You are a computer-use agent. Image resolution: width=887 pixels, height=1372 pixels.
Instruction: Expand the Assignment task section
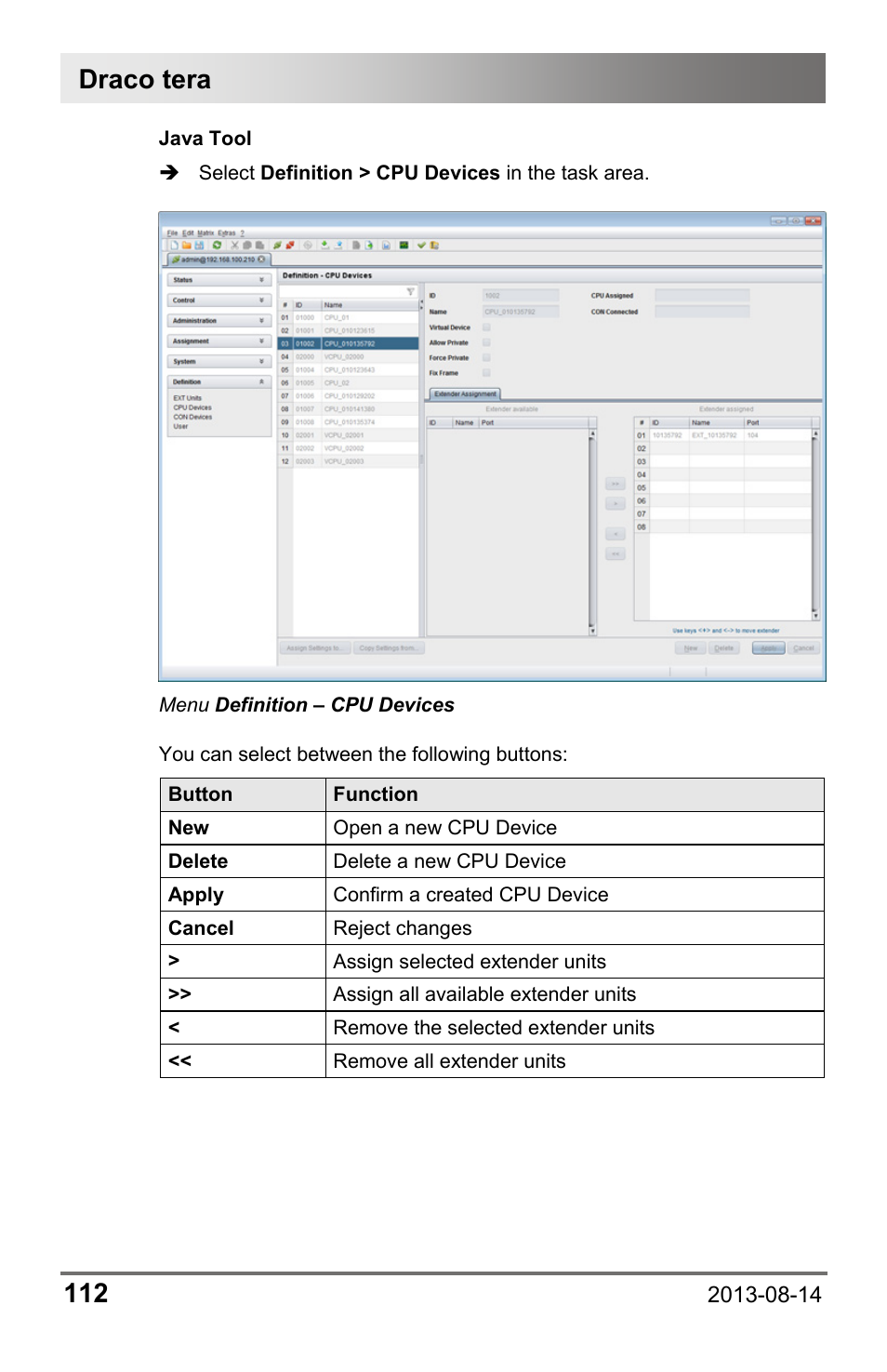(x=218, y=341)
